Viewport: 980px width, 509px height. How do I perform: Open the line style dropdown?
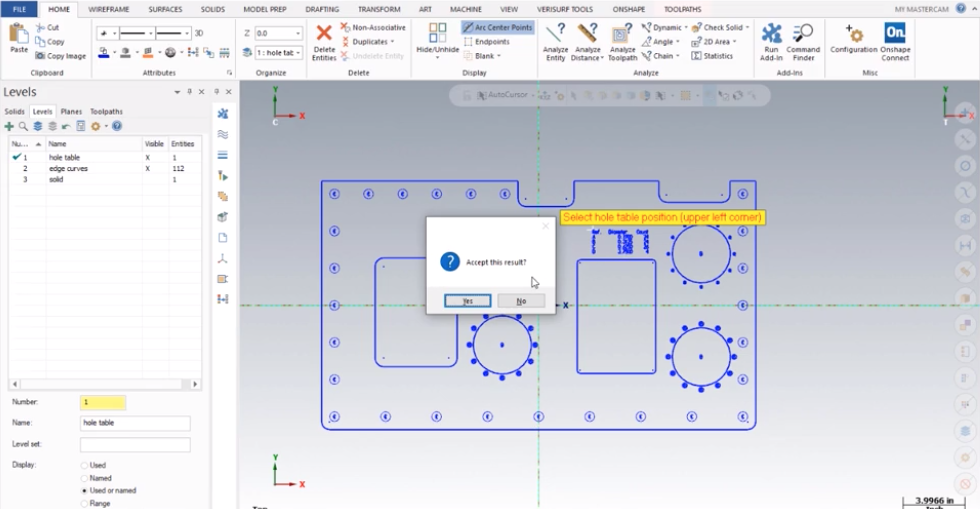(x=151, y=33)
